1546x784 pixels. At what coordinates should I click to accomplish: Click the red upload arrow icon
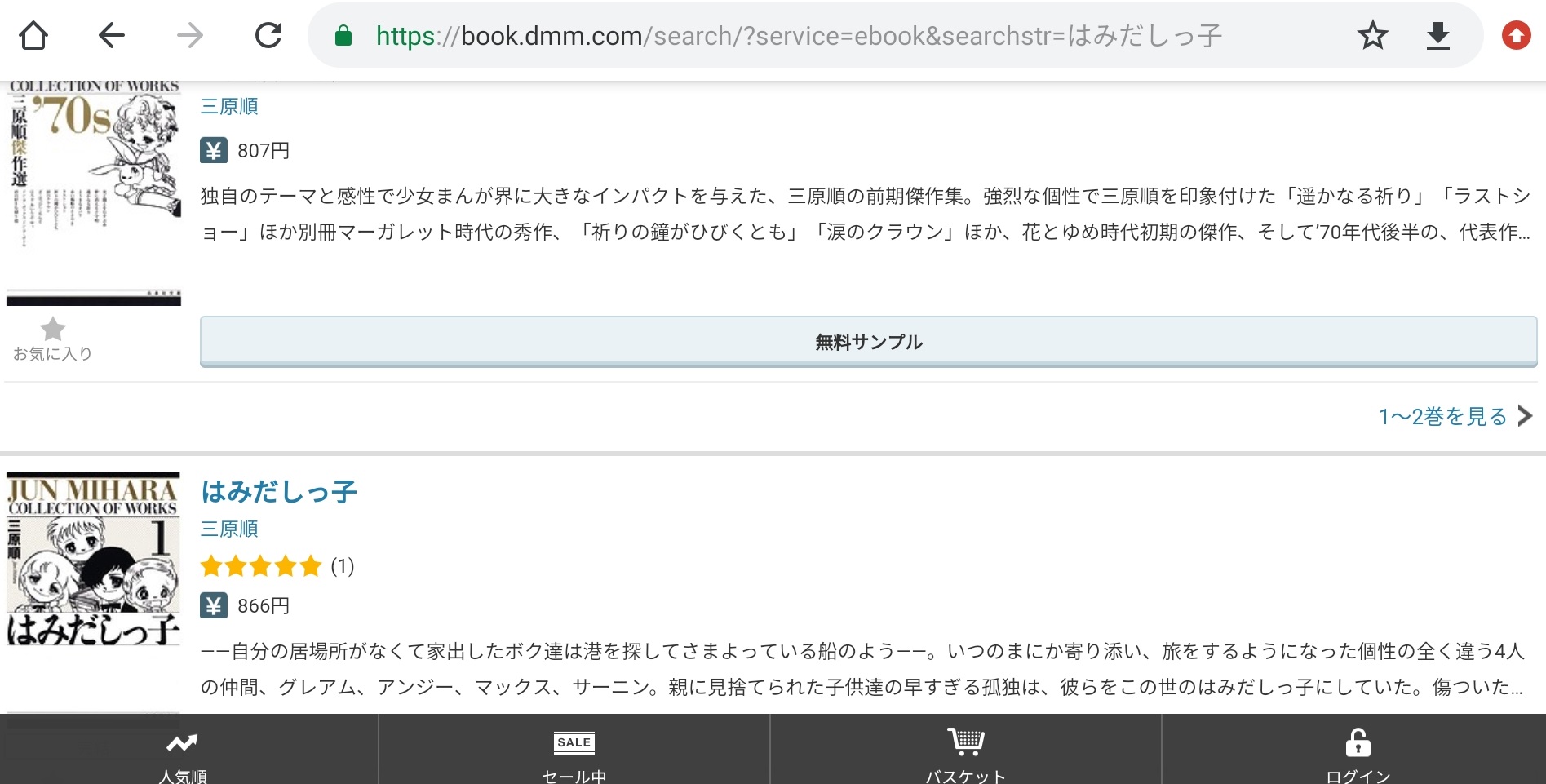pyautogui.click(x=1516, y=36)
